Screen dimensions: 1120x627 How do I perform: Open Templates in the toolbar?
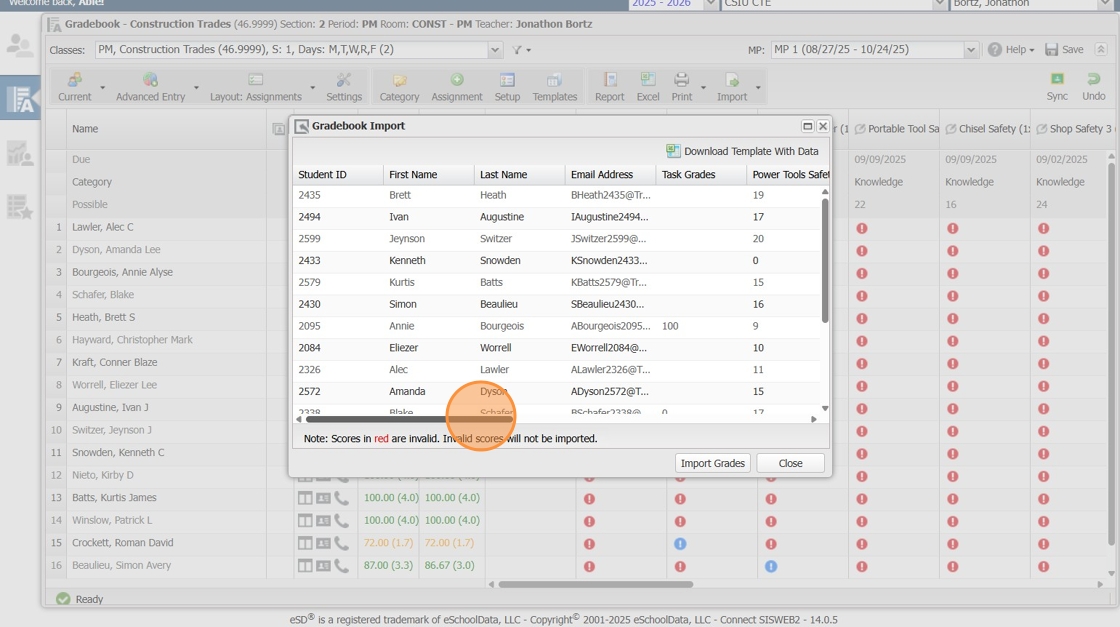[x=554, y=87]
